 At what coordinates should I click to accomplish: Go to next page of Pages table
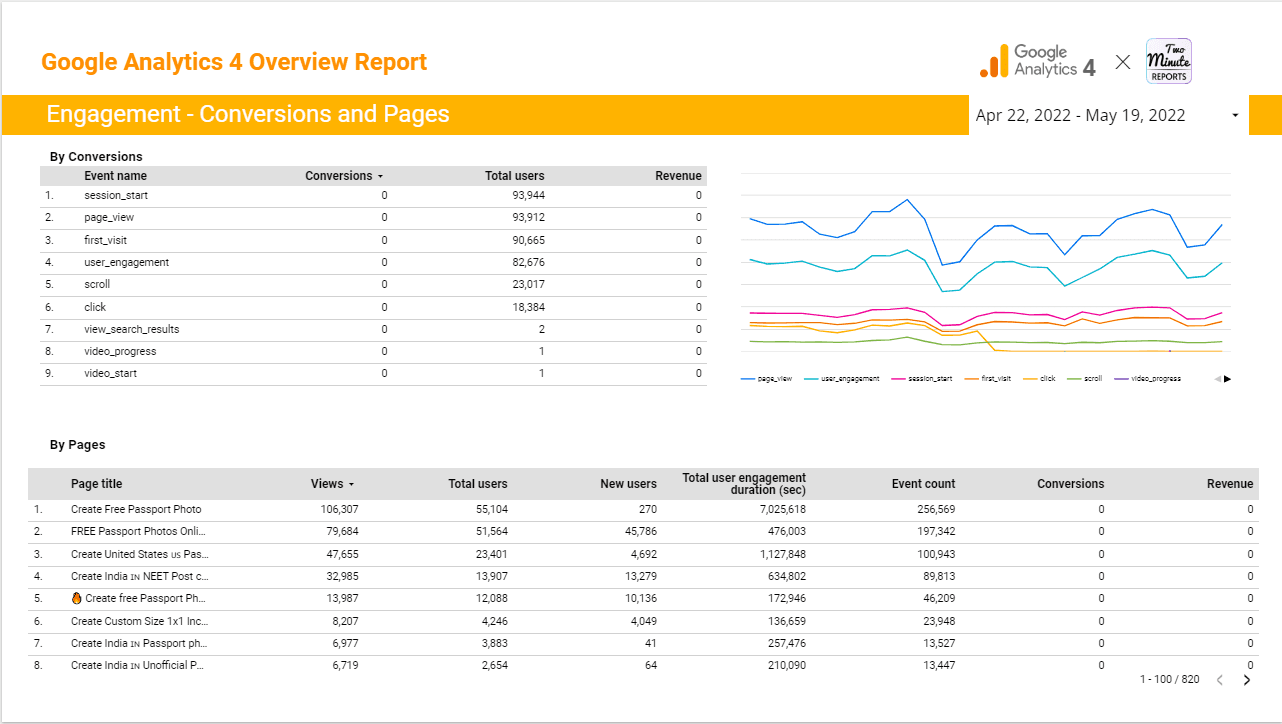1247,680
